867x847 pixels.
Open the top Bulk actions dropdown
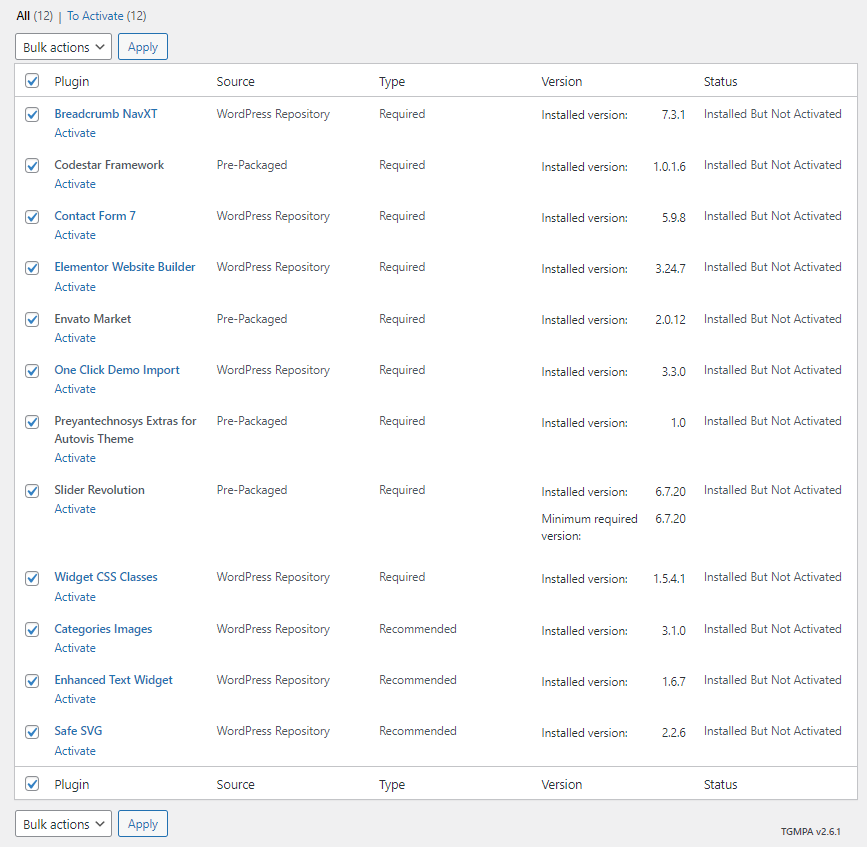(63, 47)
